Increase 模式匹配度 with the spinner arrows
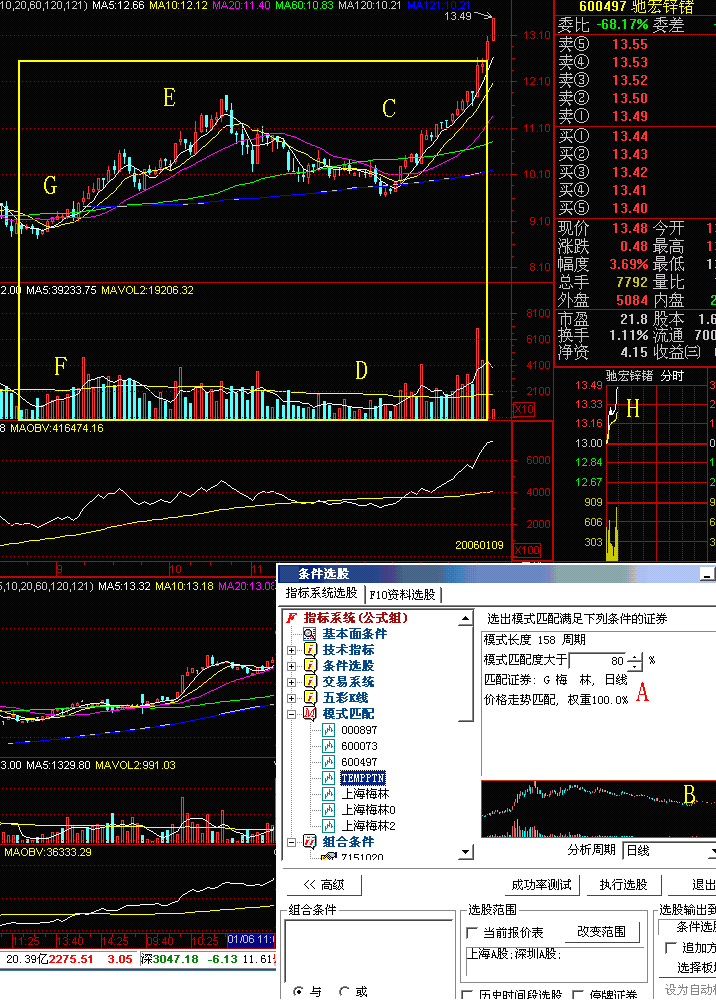Viewport: 716px width, 1002px height. 636,656
